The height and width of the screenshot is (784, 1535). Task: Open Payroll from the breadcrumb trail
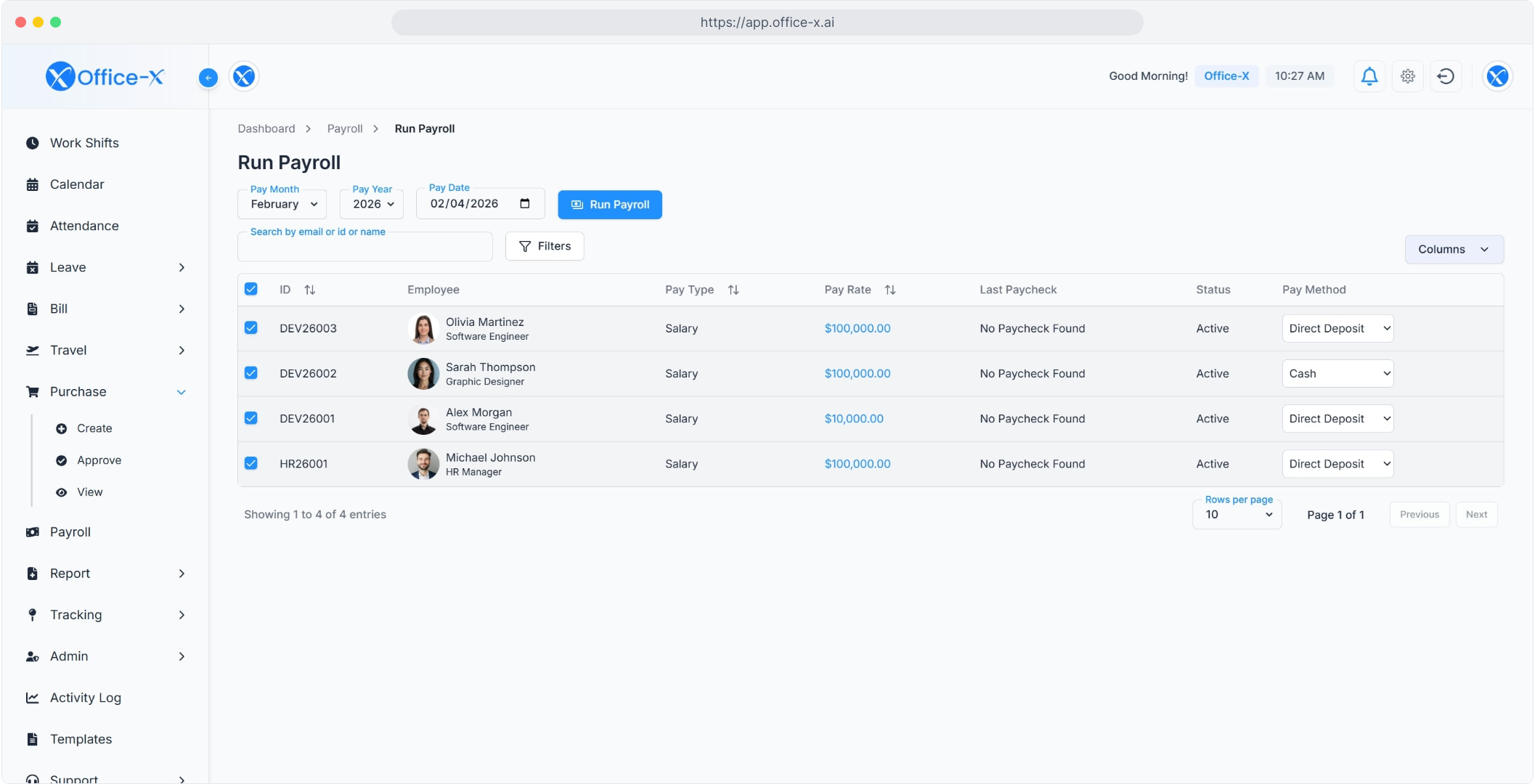(345, 128)
